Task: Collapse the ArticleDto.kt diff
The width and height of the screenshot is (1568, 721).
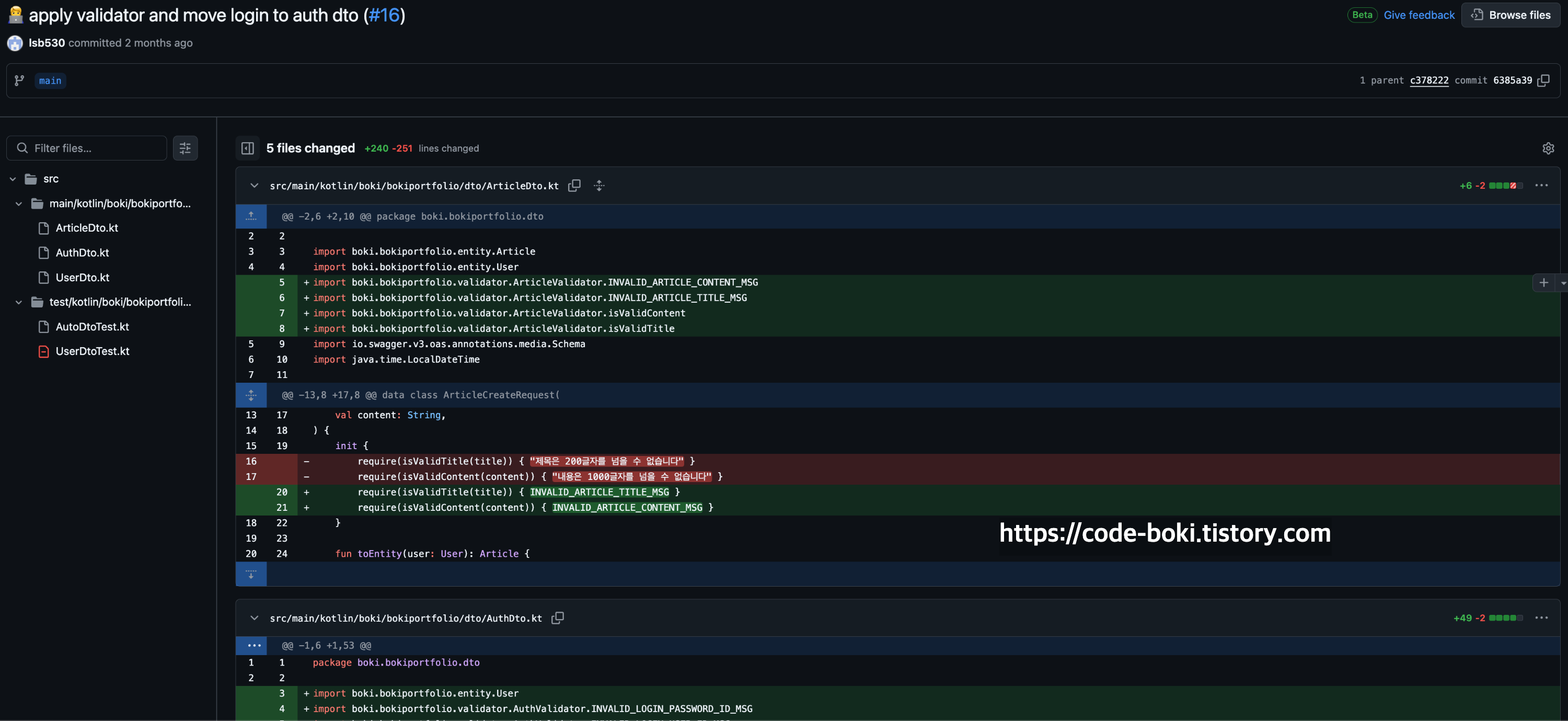Action: [254, 186]
